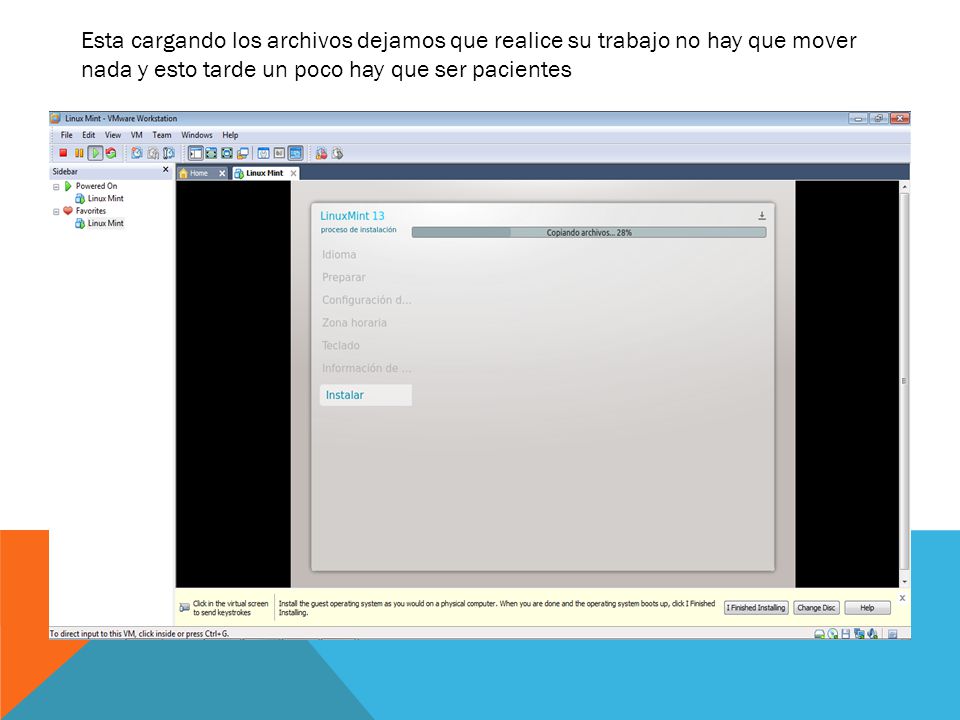Click the Instalar step in installer
The width and height of the screenshot is (960, 720).
366,395
